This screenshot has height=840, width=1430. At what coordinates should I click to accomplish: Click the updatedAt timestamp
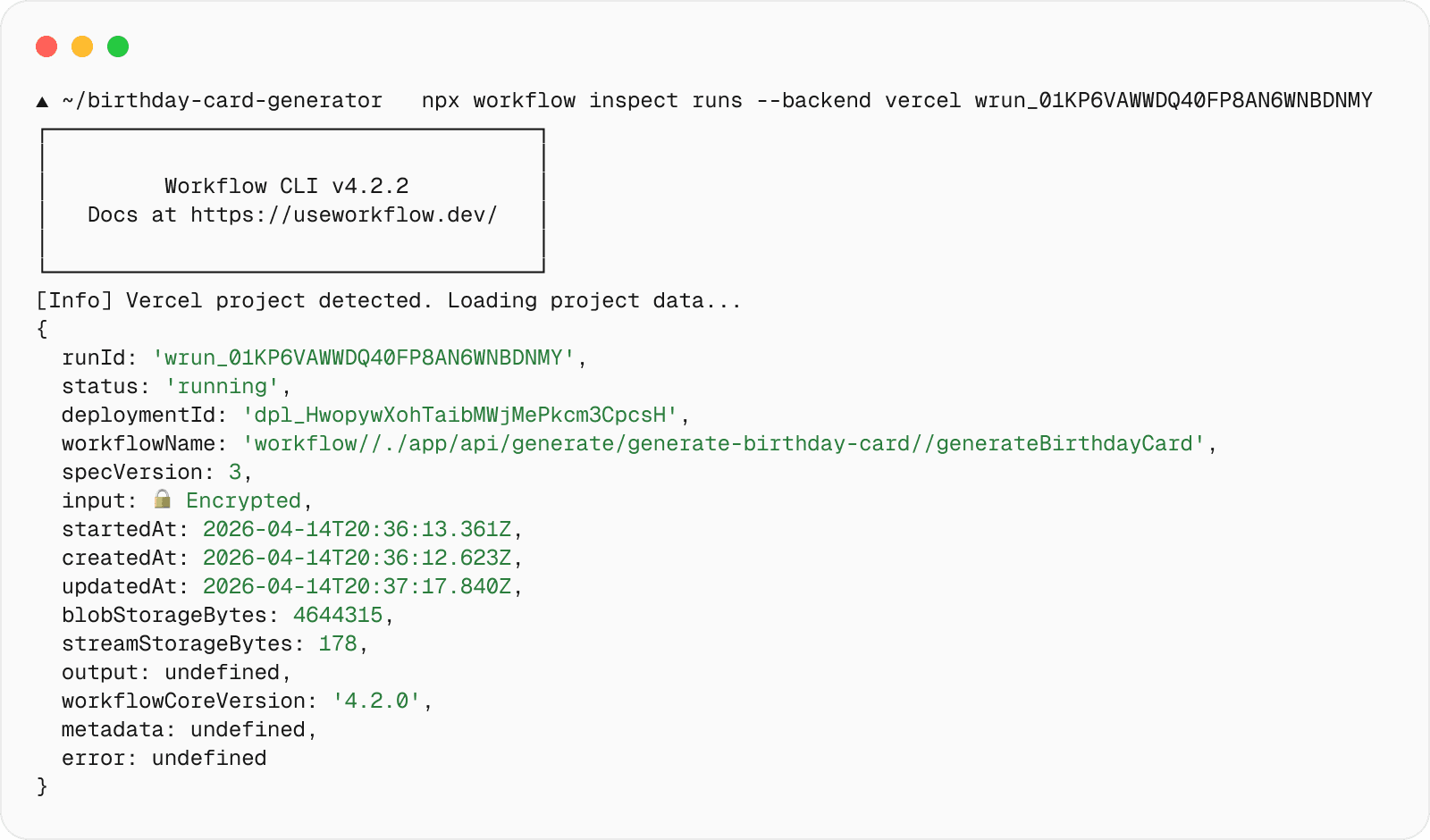357,586
